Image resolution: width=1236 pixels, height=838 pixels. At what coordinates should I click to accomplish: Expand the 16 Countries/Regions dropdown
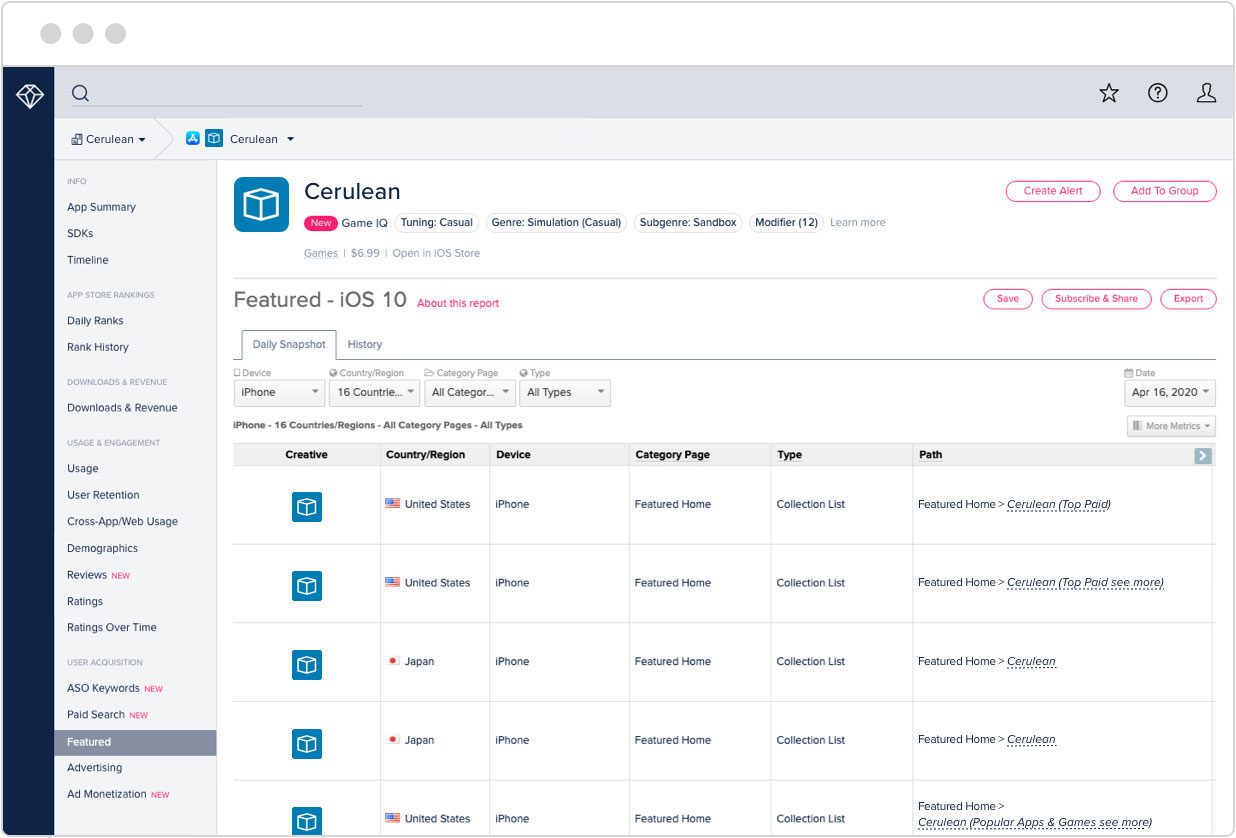tap(374, 392)
